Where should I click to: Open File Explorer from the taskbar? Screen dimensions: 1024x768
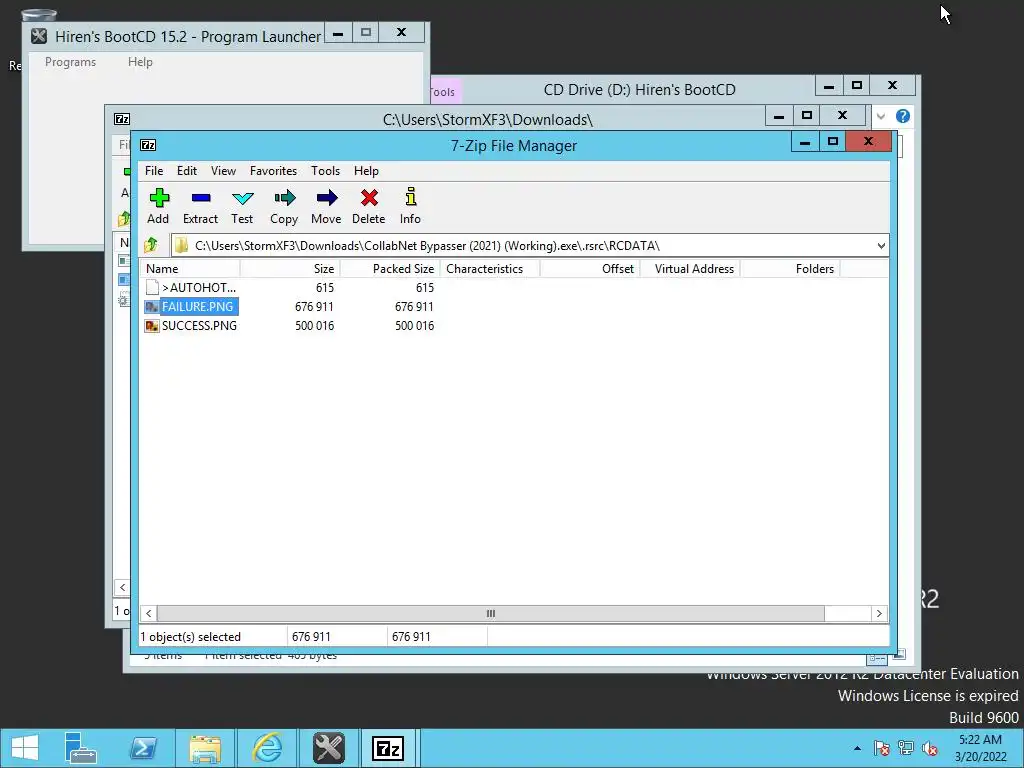tap(205, 748)
